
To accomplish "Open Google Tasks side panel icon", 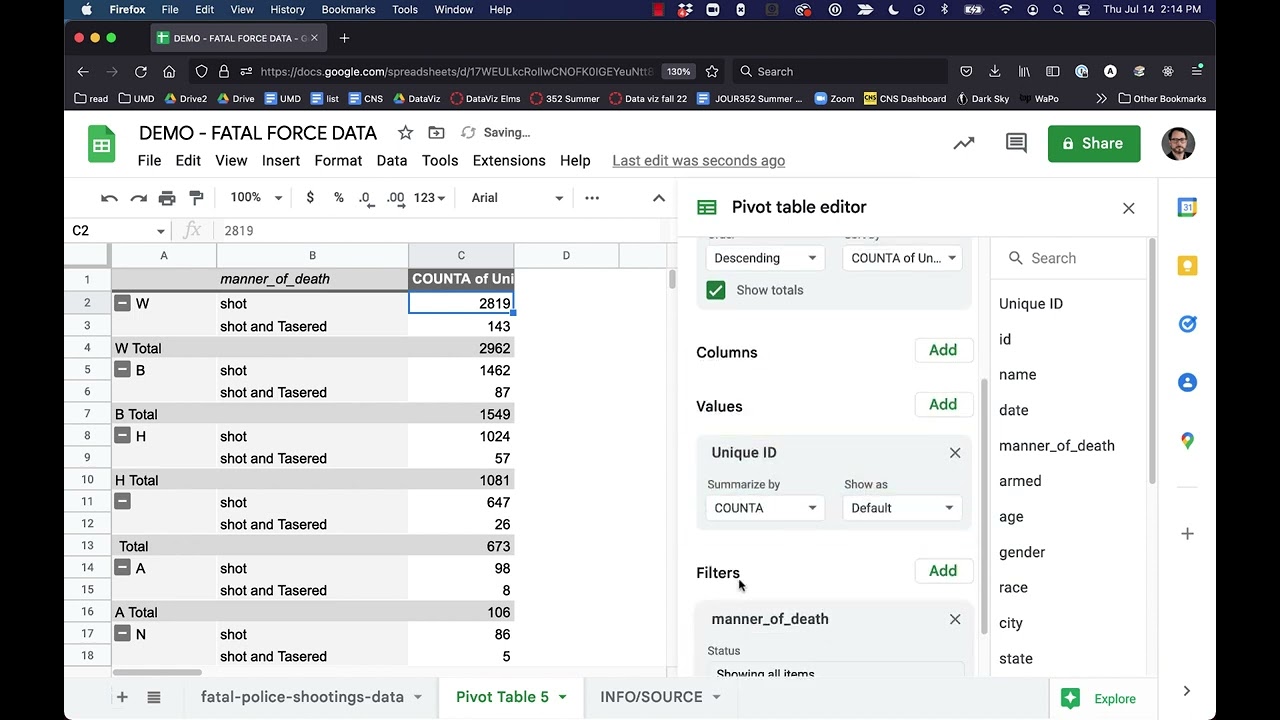I will coord(1187,324).
